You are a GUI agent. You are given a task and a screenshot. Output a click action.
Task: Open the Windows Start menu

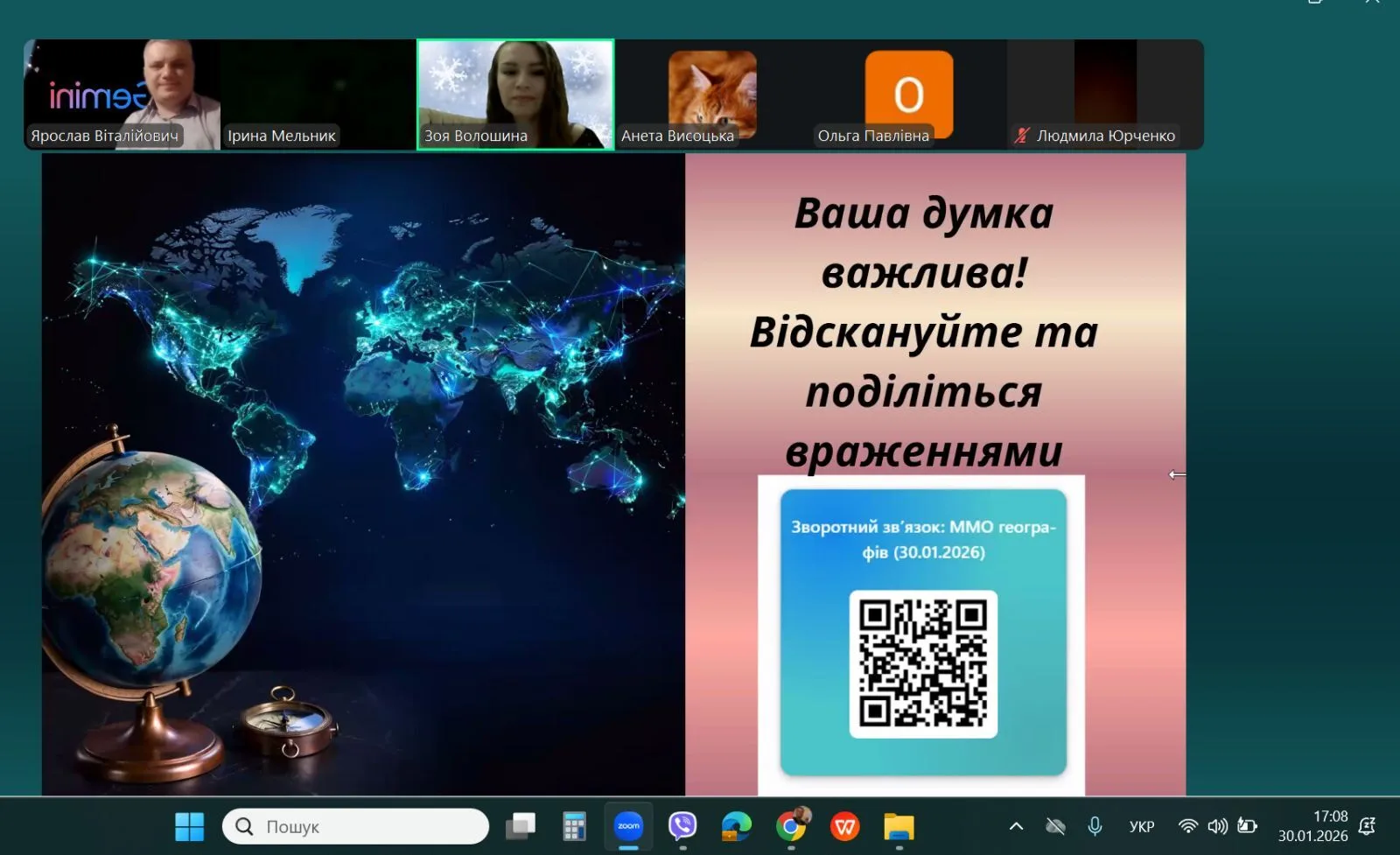pos(189,826)
